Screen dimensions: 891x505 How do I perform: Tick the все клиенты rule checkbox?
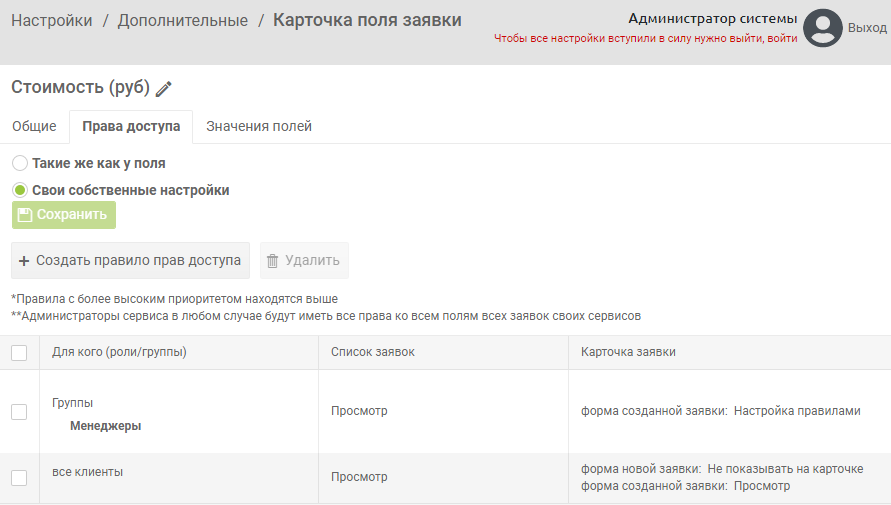[19, 478]
